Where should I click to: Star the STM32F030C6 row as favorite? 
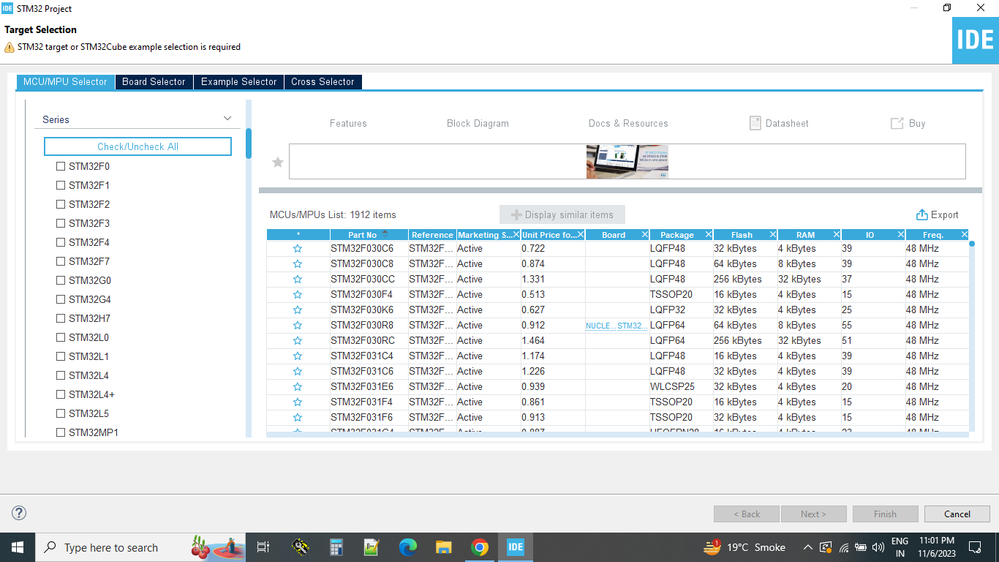pyautogui.click(x=298, y=249)
